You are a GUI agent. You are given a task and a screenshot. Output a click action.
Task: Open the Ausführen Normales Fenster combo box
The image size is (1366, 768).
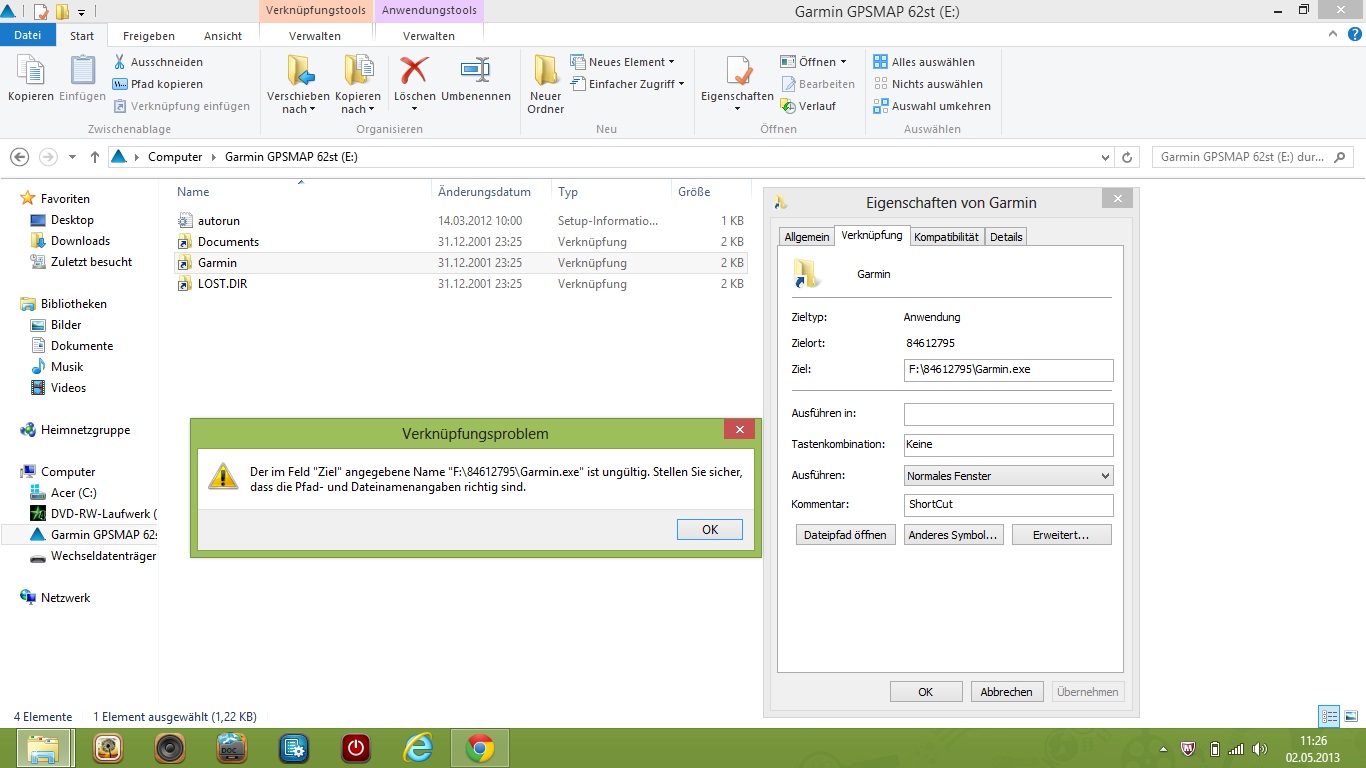1008,476
